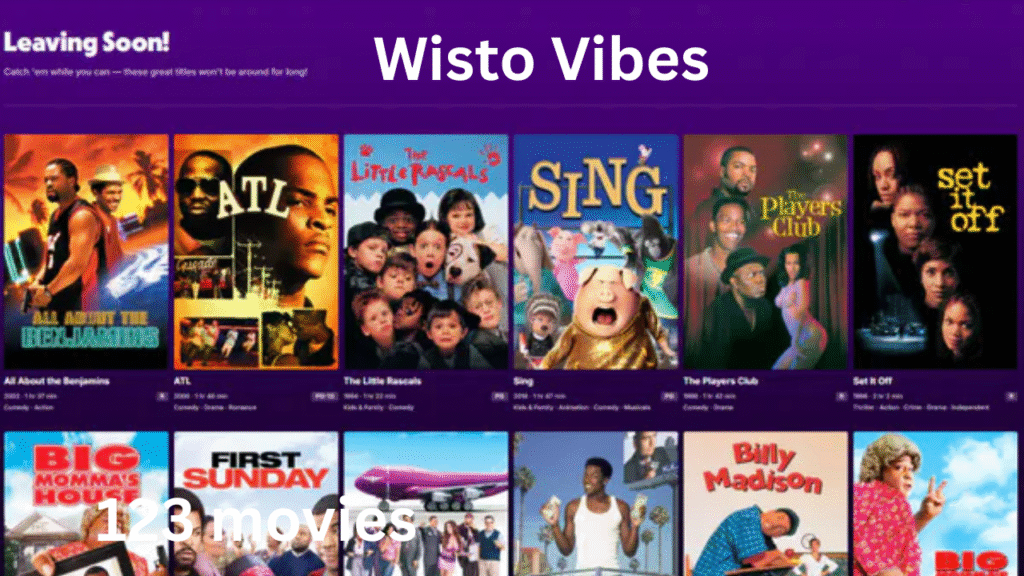The width and height of the screenshot is (1024, 576).
Task: Select the poster of man holding cash
Action: (596, 504)
